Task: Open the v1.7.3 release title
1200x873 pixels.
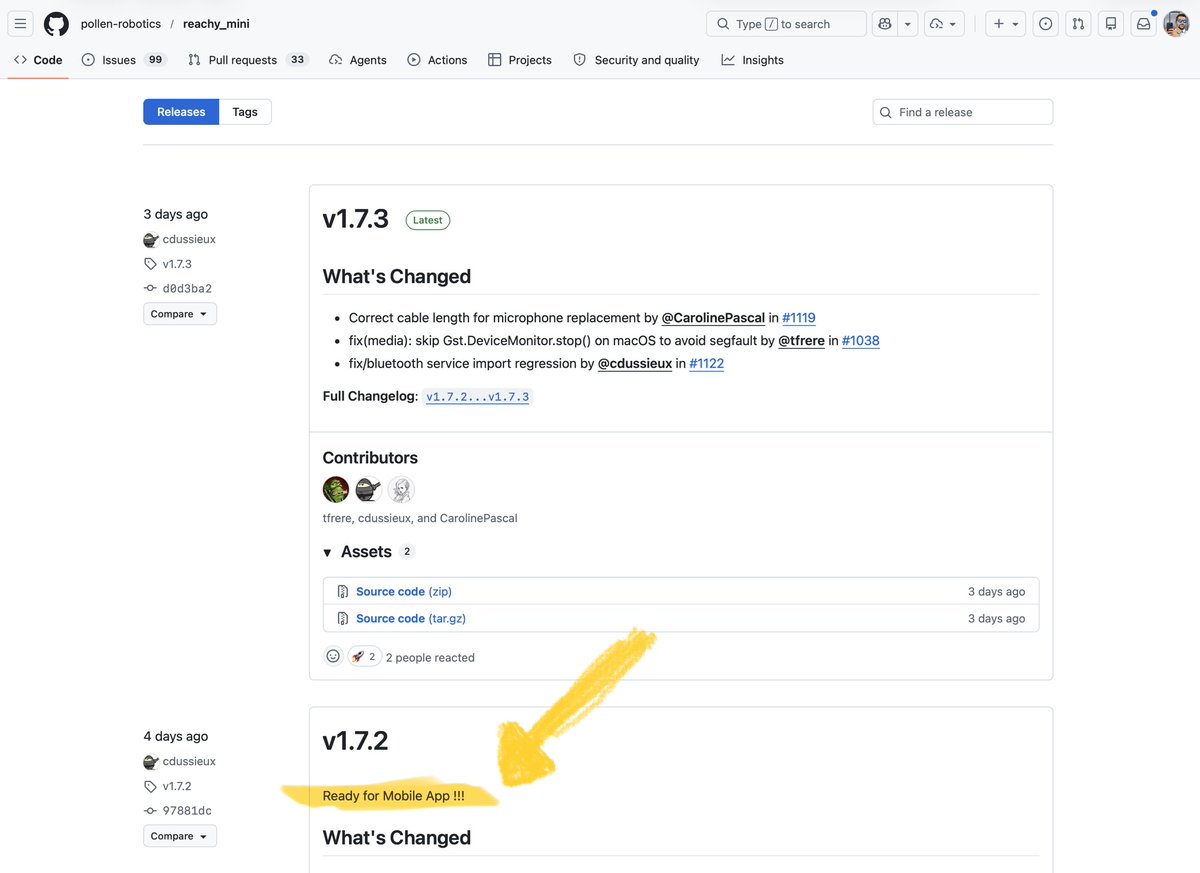Action: (x=355, y=219)
